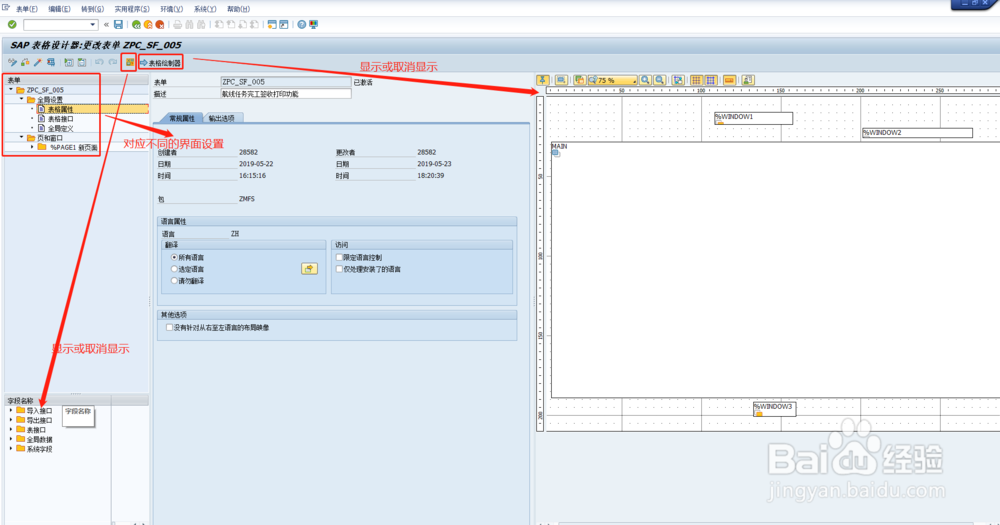
Task: Enable the 限定语言控制 checkbox
Action: (x=339, y=257)
